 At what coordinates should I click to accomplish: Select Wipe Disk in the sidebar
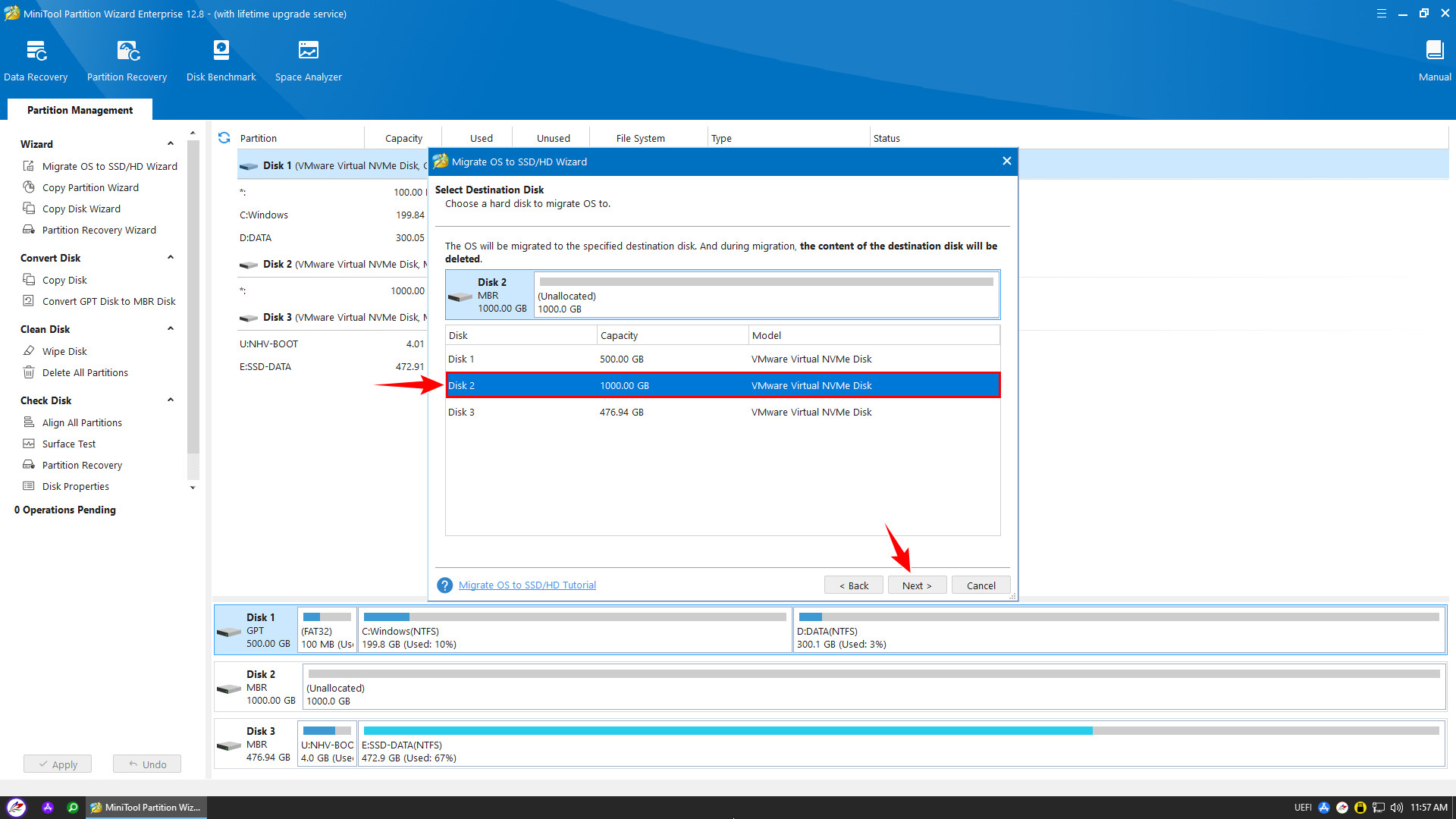tap(64, 351)
